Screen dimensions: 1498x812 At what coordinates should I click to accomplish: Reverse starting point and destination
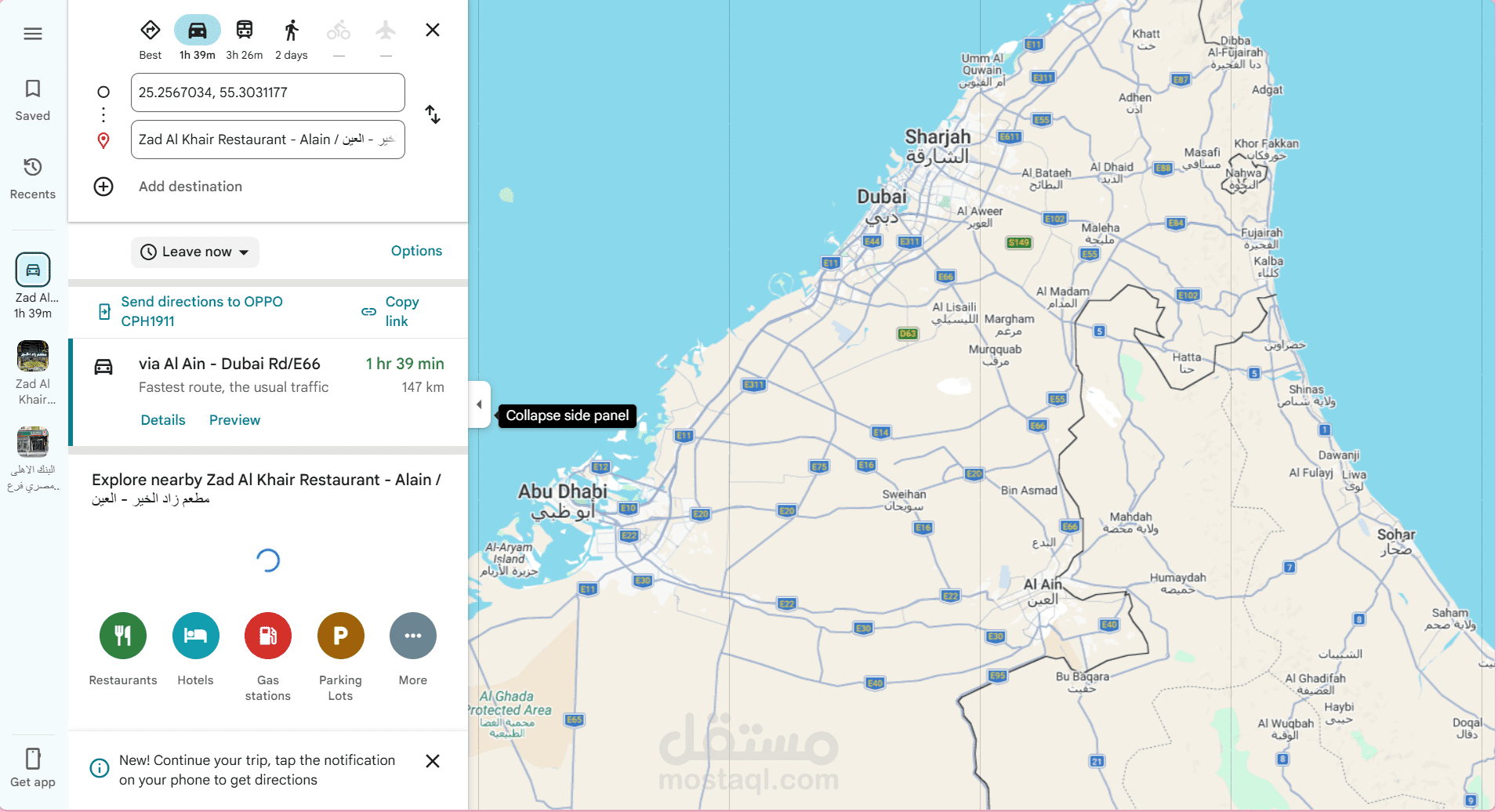[433, 114]
